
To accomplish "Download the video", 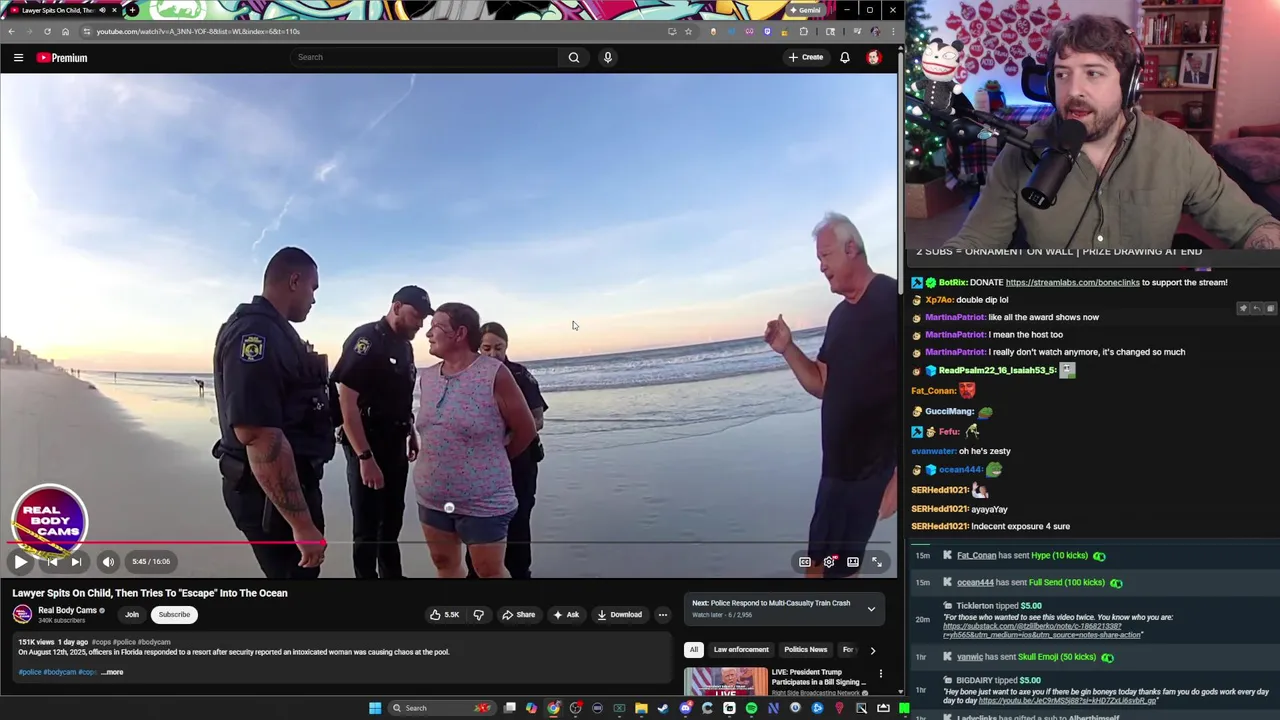I will coord(620,615).
